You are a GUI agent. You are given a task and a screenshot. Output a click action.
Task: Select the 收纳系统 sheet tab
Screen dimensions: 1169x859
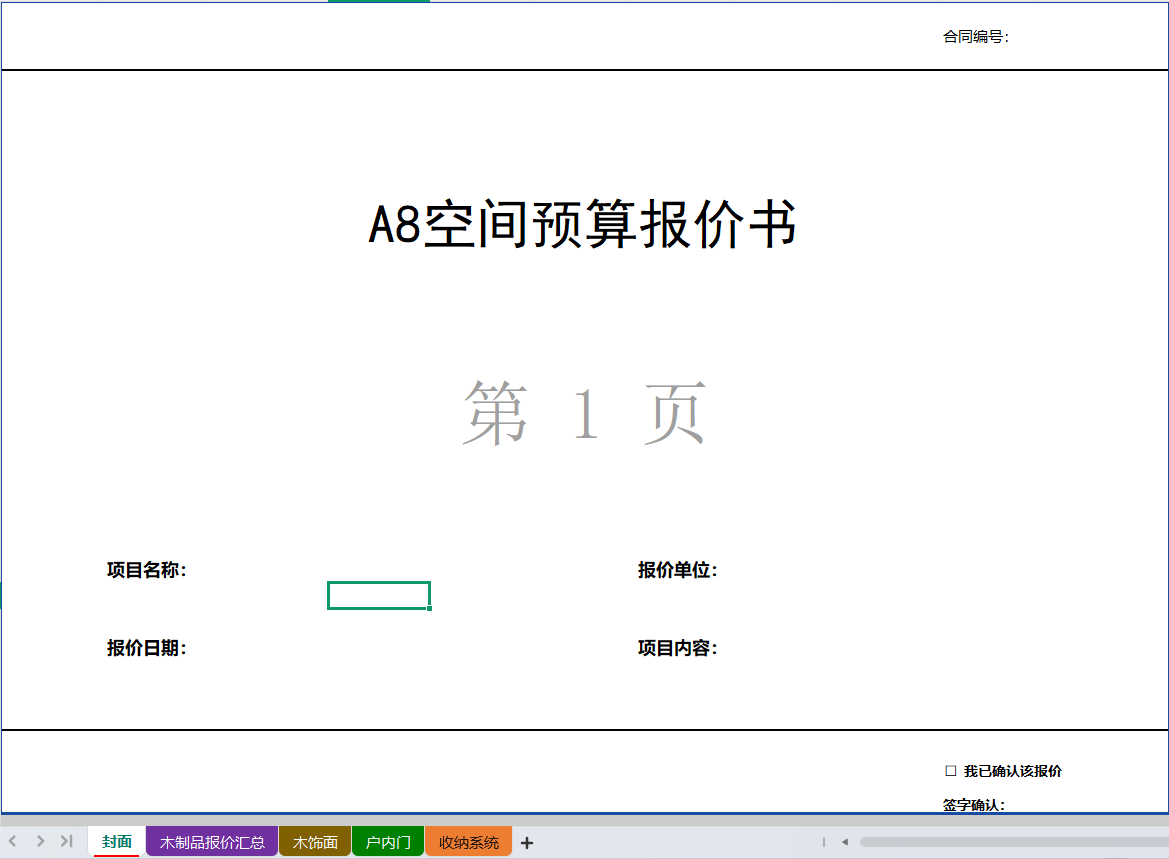[469, 842]
